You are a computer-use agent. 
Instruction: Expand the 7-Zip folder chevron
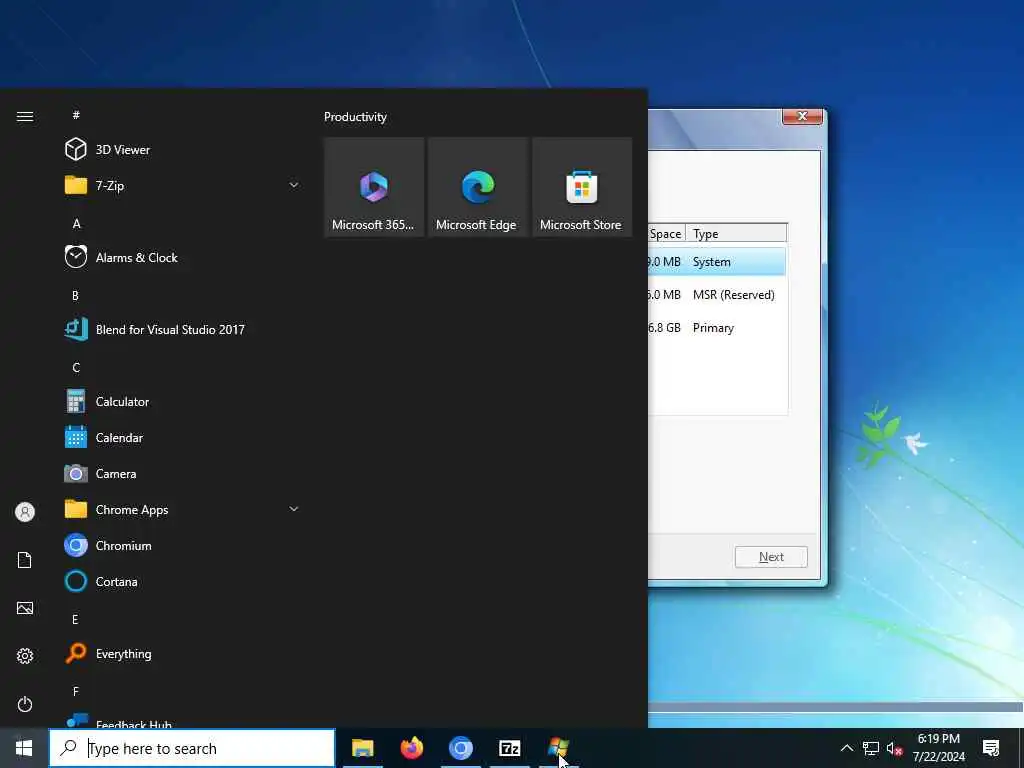point(294,185)
